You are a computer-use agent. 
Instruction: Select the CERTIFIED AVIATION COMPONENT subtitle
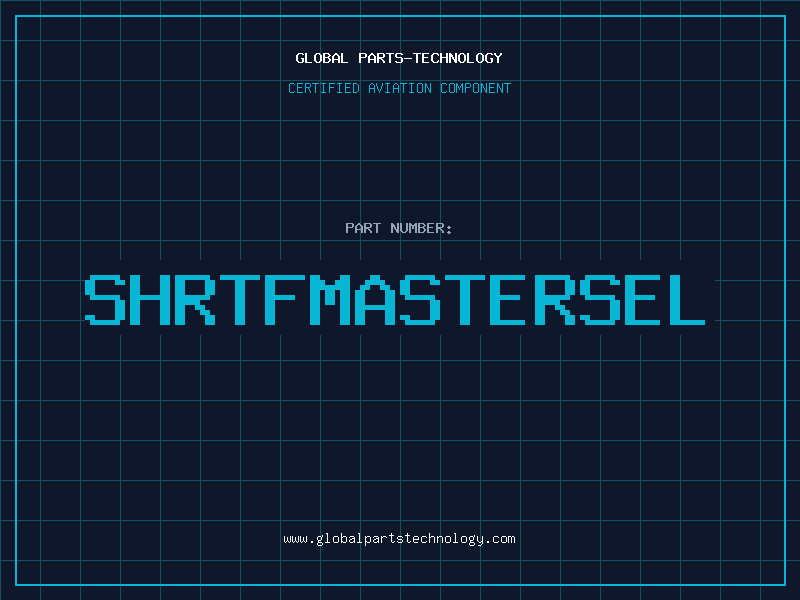[x=399, y=88]
